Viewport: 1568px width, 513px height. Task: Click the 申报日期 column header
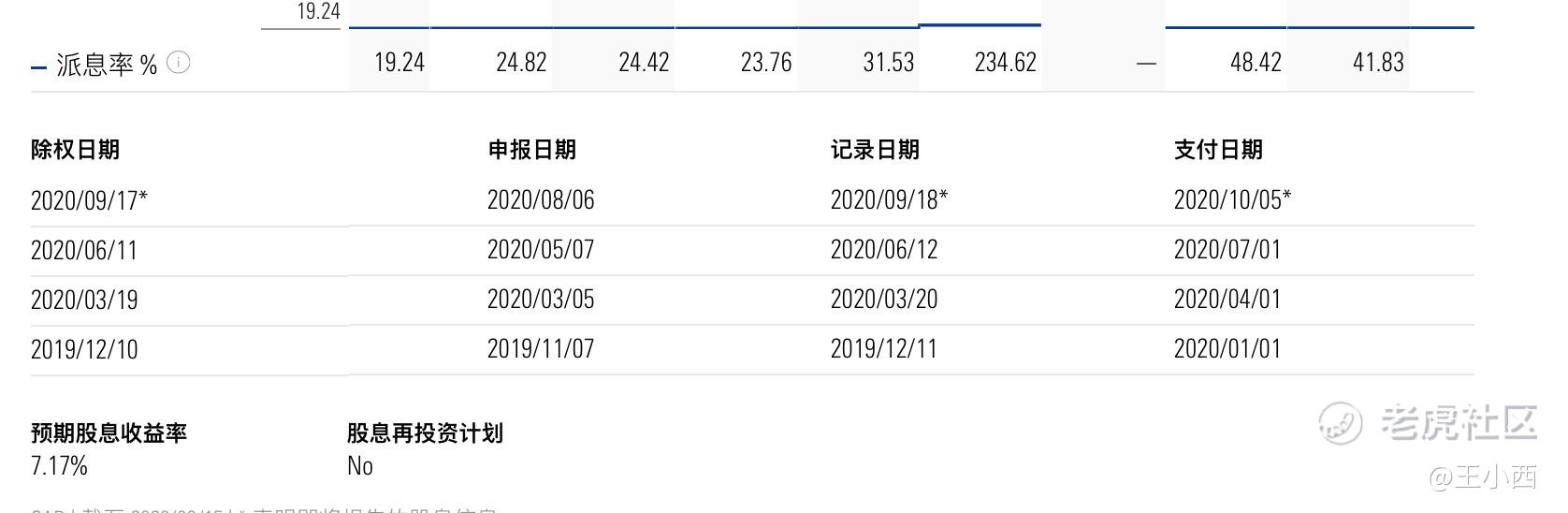(531, 150)
